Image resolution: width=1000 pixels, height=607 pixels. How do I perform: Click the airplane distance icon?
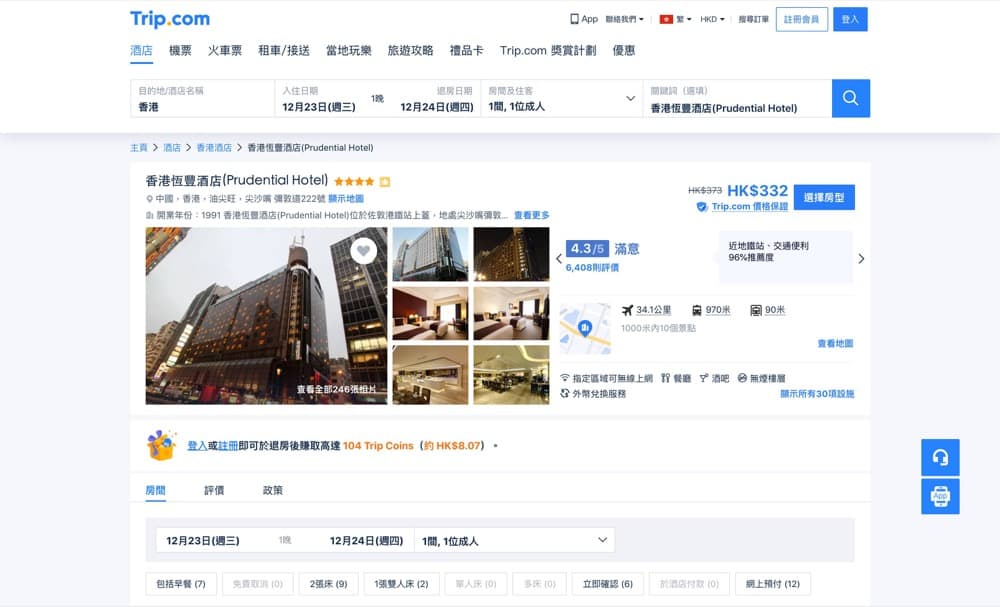coord(628,310)
